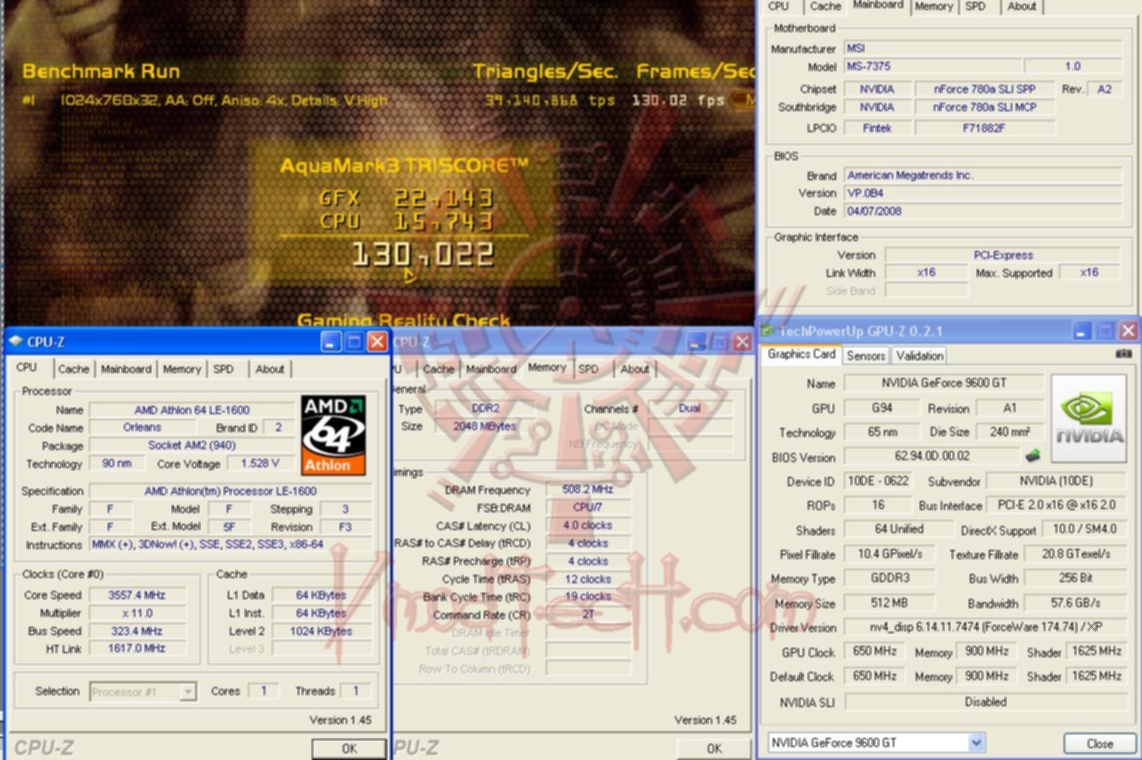Click the Memory Type value GDDR3
This screenshot has width=1142, height=760.
click(x=889, y=578)
